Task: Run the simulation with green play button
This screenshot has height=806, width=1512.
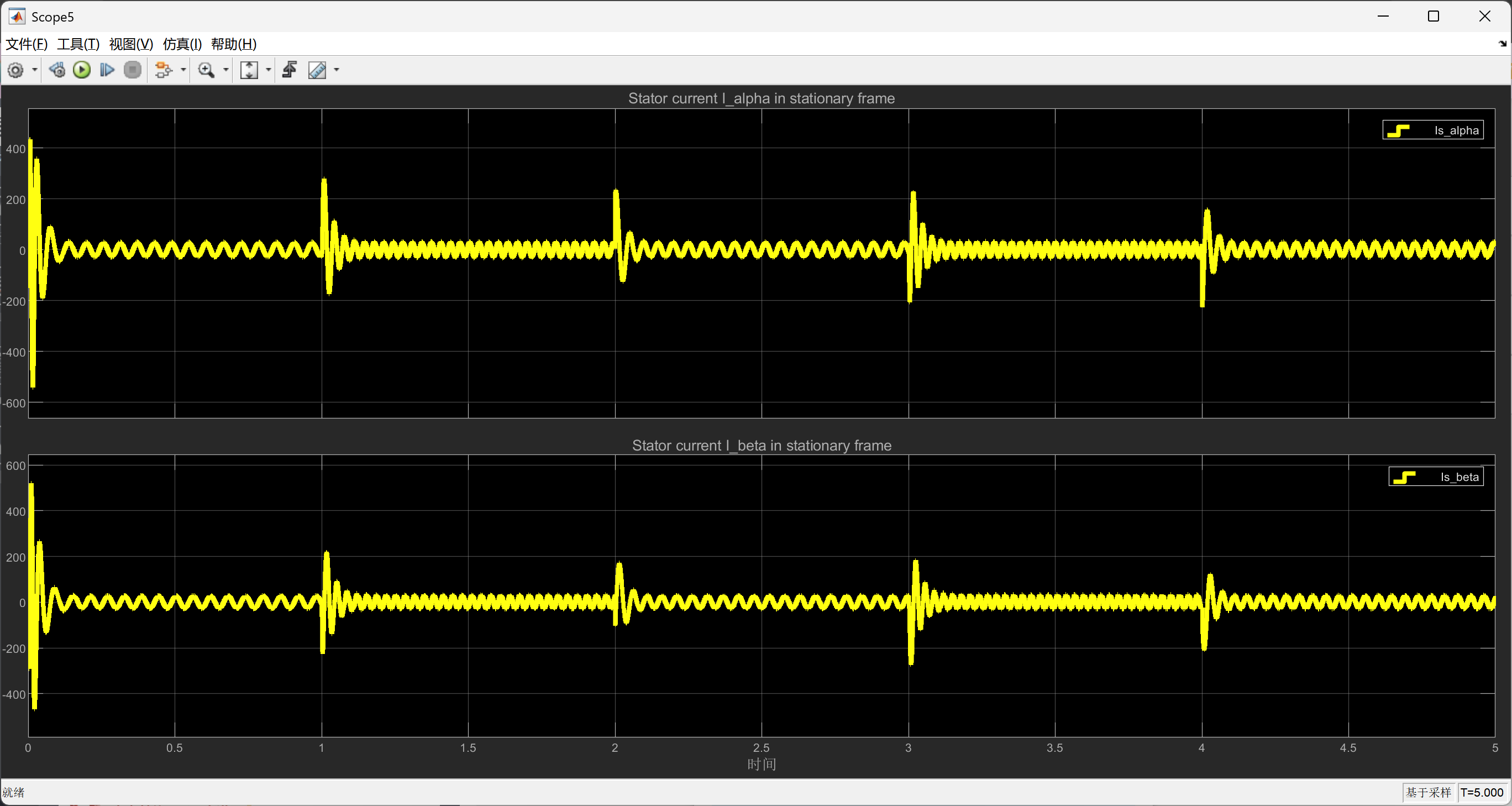Action: tap(82, 70)
